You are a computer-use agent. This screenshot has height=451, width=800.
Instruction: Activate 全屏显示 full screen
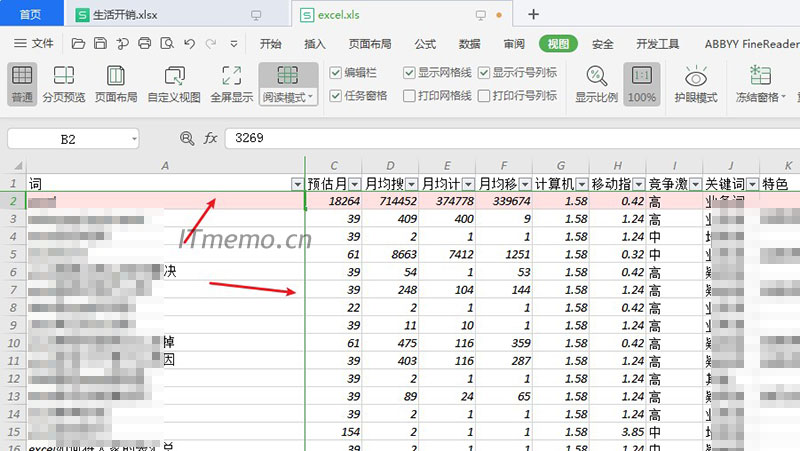[x=232, y=84]
